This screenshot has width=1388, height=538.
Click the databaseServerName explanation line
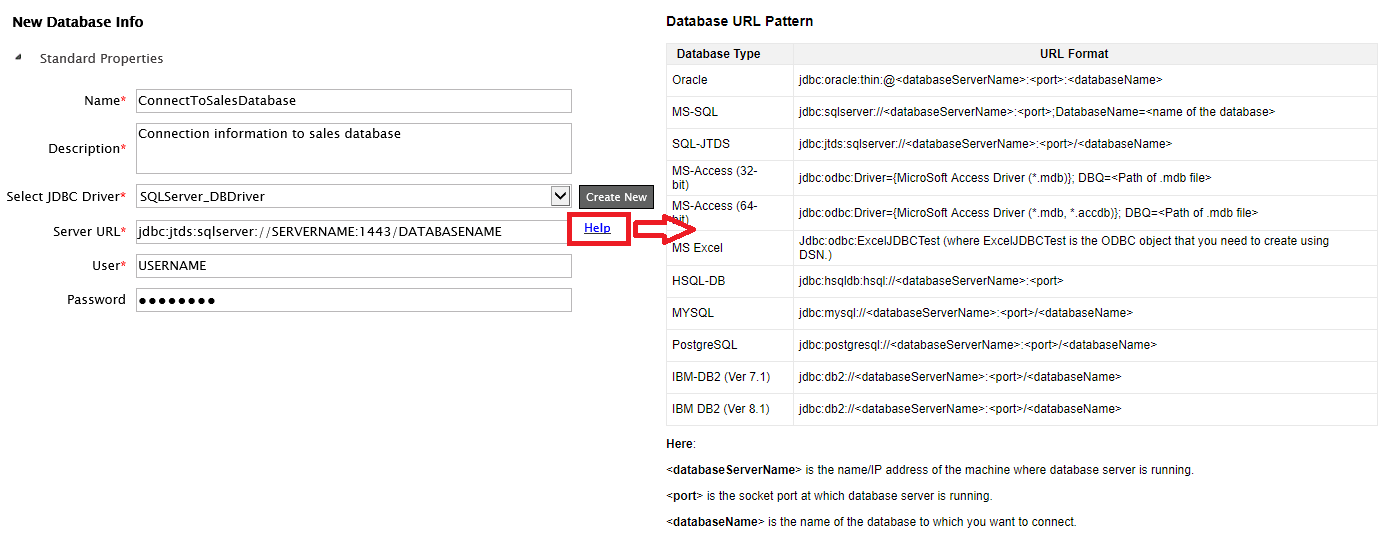[x=929, y=470]
